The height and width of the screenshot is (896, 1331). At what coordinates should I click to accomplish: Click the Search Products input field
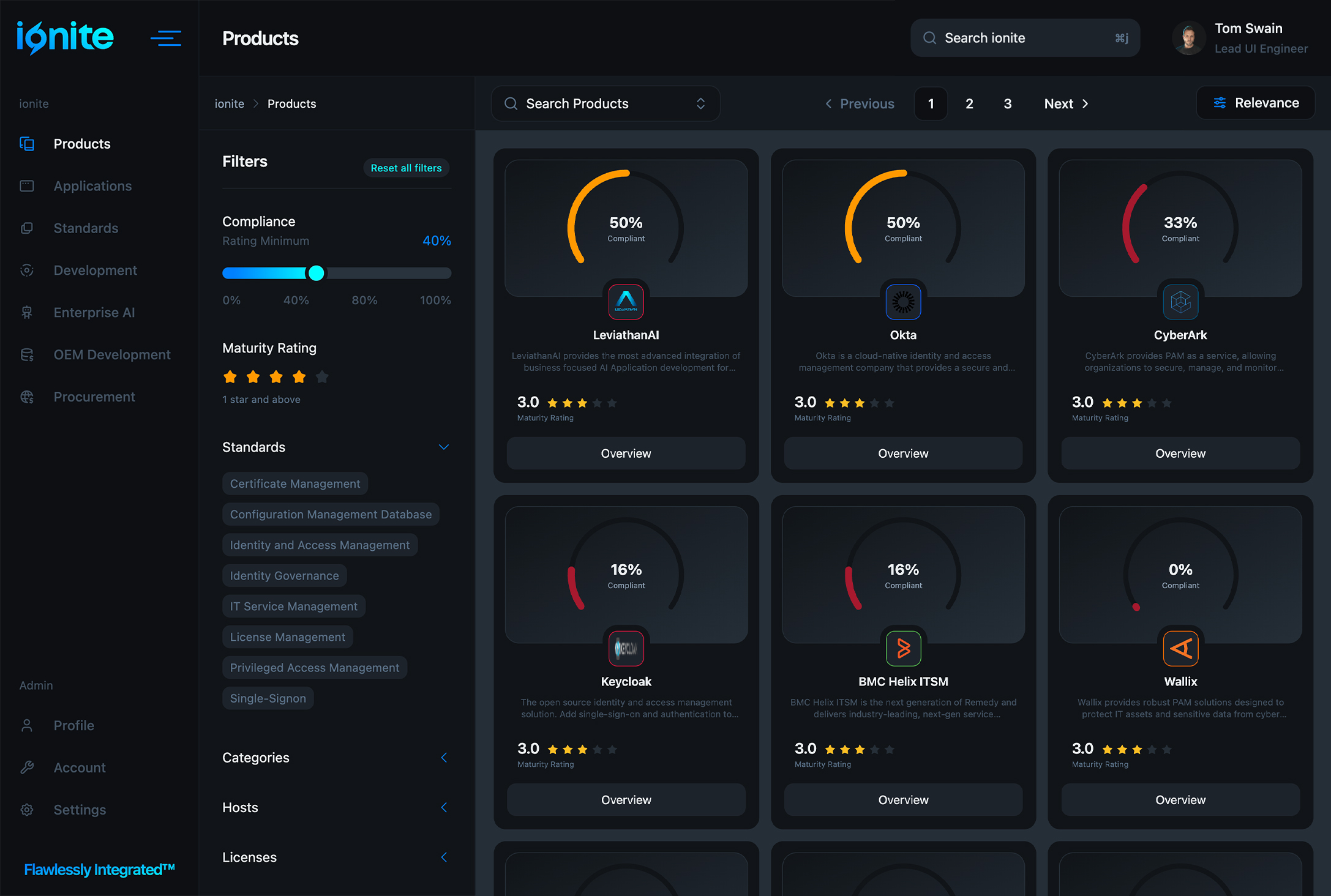point(606,103)
